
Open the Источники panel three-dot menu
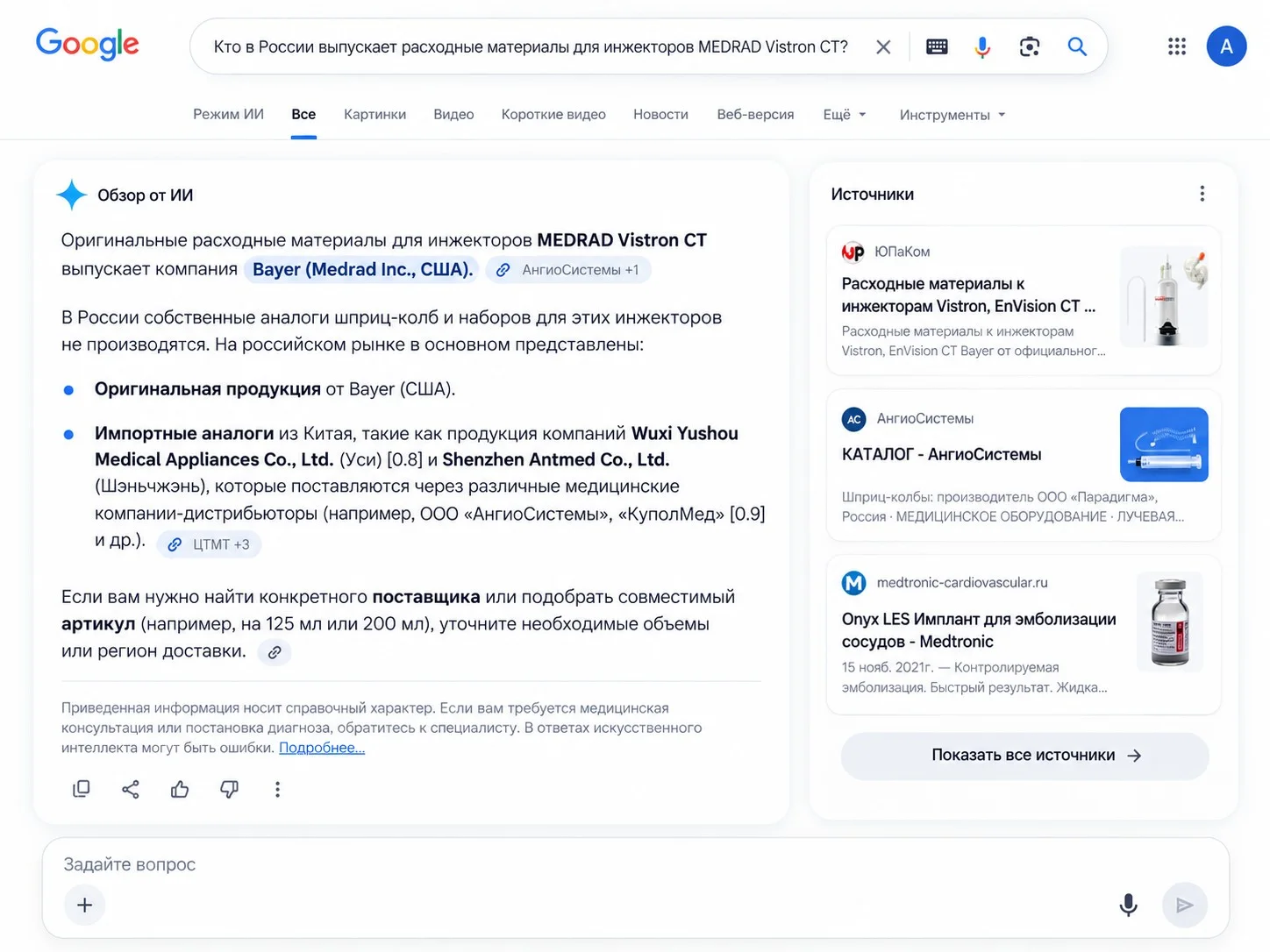[1202, 194]
